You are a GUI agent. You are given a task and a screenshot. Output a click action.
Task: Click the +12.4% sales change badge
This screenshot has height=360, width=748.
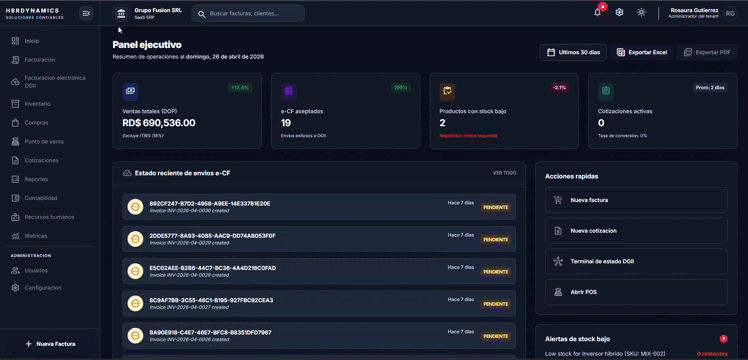(240, 88)
